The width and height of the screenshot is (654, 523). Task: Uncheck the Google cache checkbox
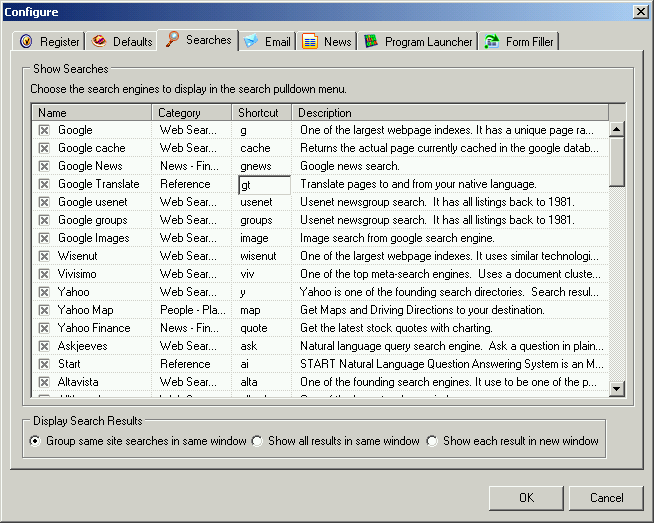coord(44,148)
